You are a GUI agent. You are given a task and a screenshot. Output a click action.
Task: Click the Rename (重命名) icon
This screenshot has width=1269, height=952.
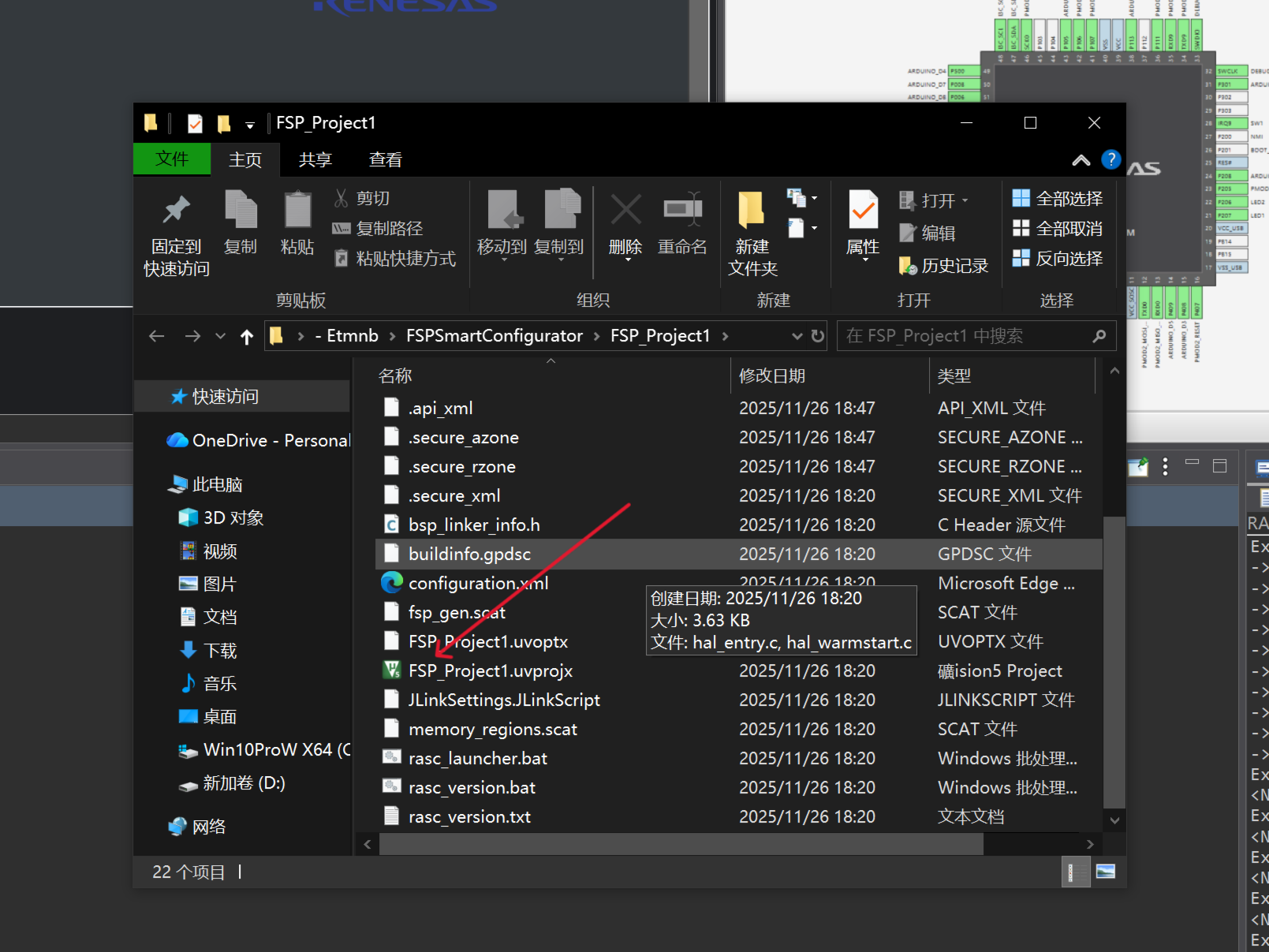click(683, 210)
